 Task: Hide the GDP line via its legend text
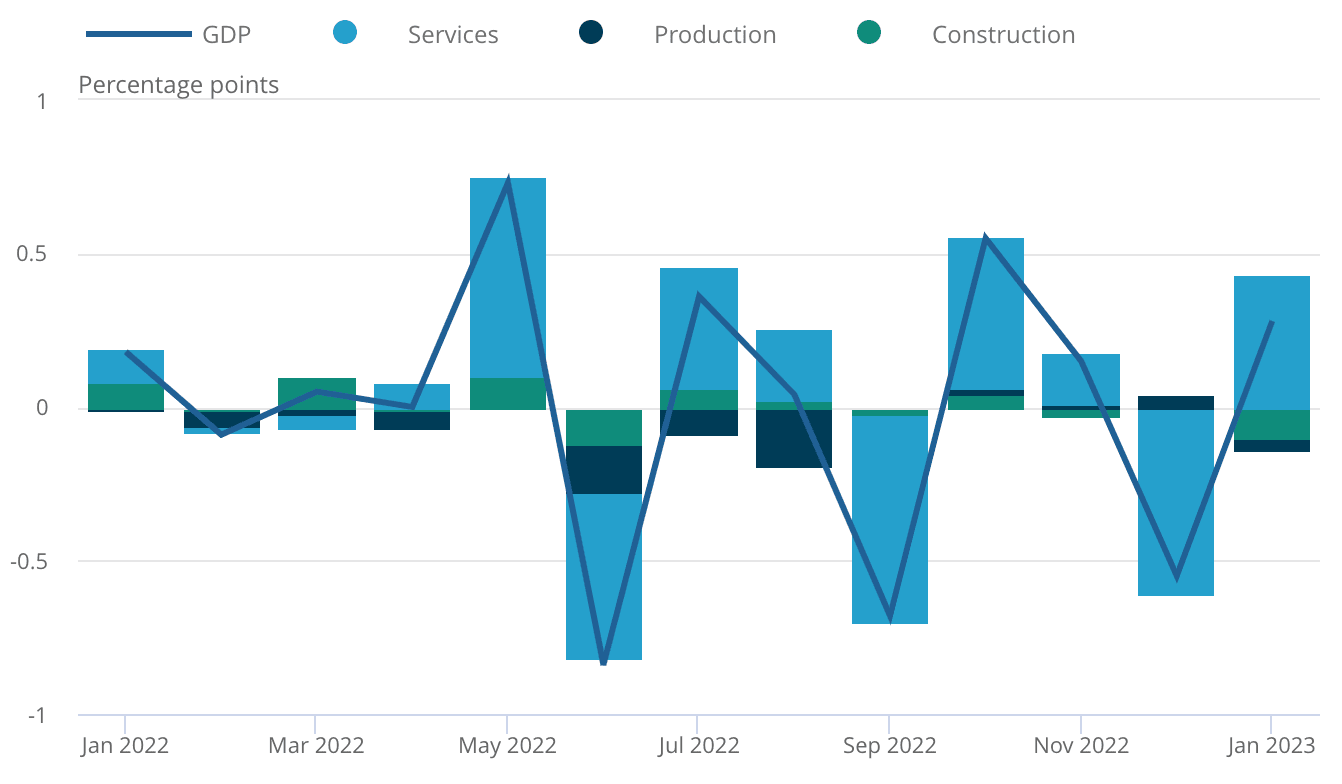pos(227,35)
